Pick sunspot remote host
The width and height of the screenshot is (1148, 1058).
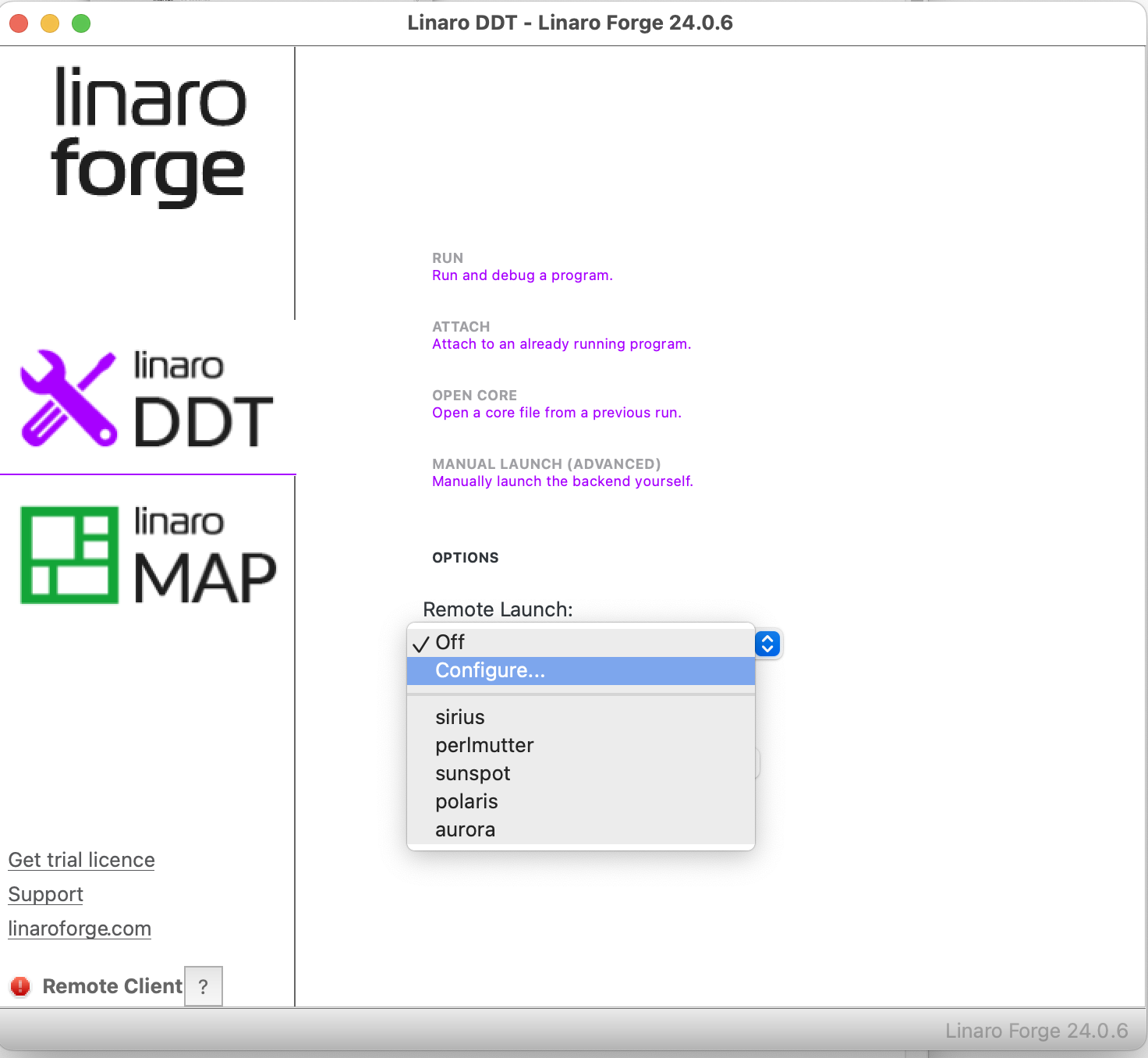click(x=581, y=773)
